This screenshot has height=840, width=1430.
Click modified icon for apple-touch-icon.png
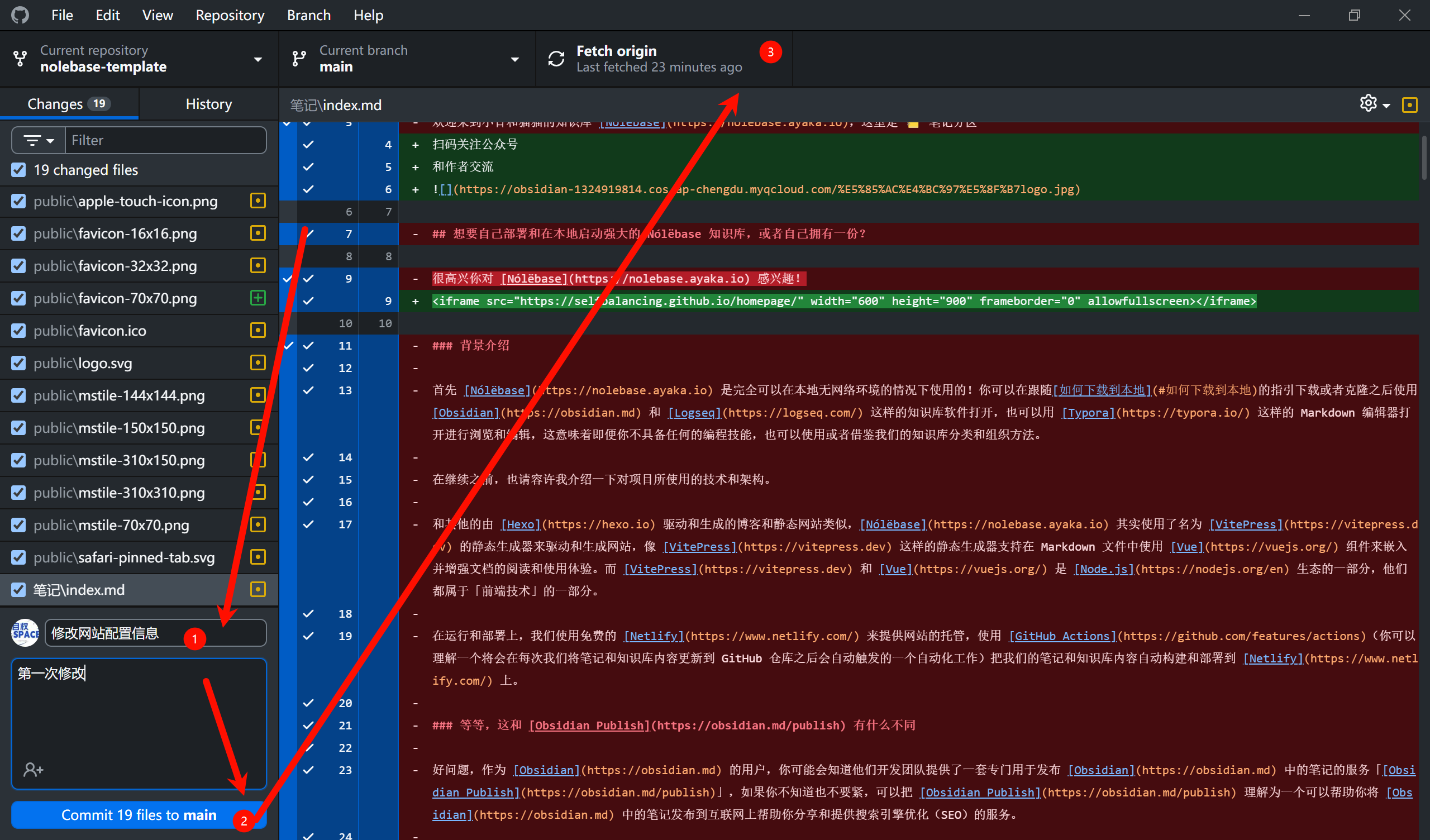tap(258, 201)
